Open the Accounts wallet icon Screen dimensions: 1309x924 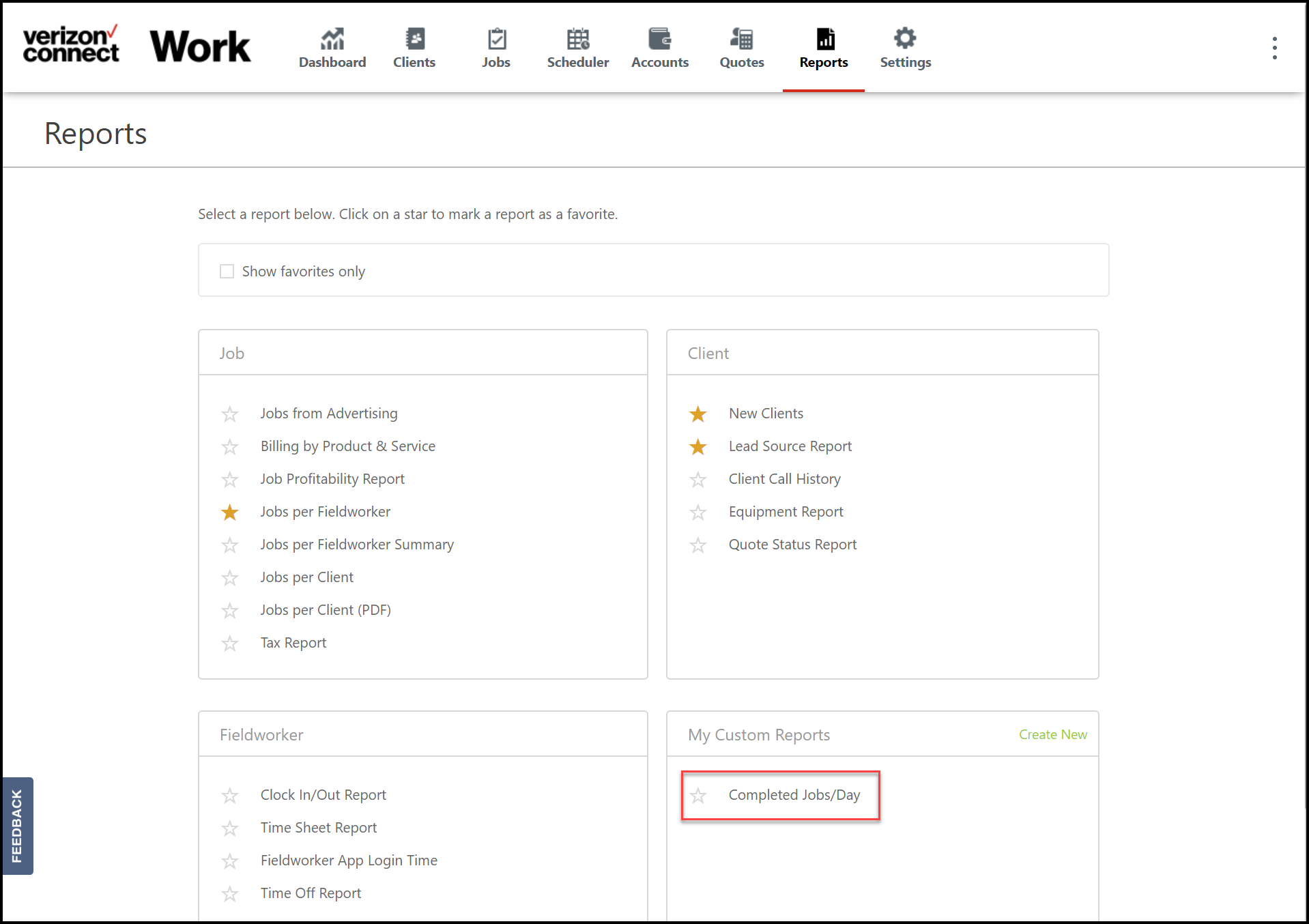[660, 38]
